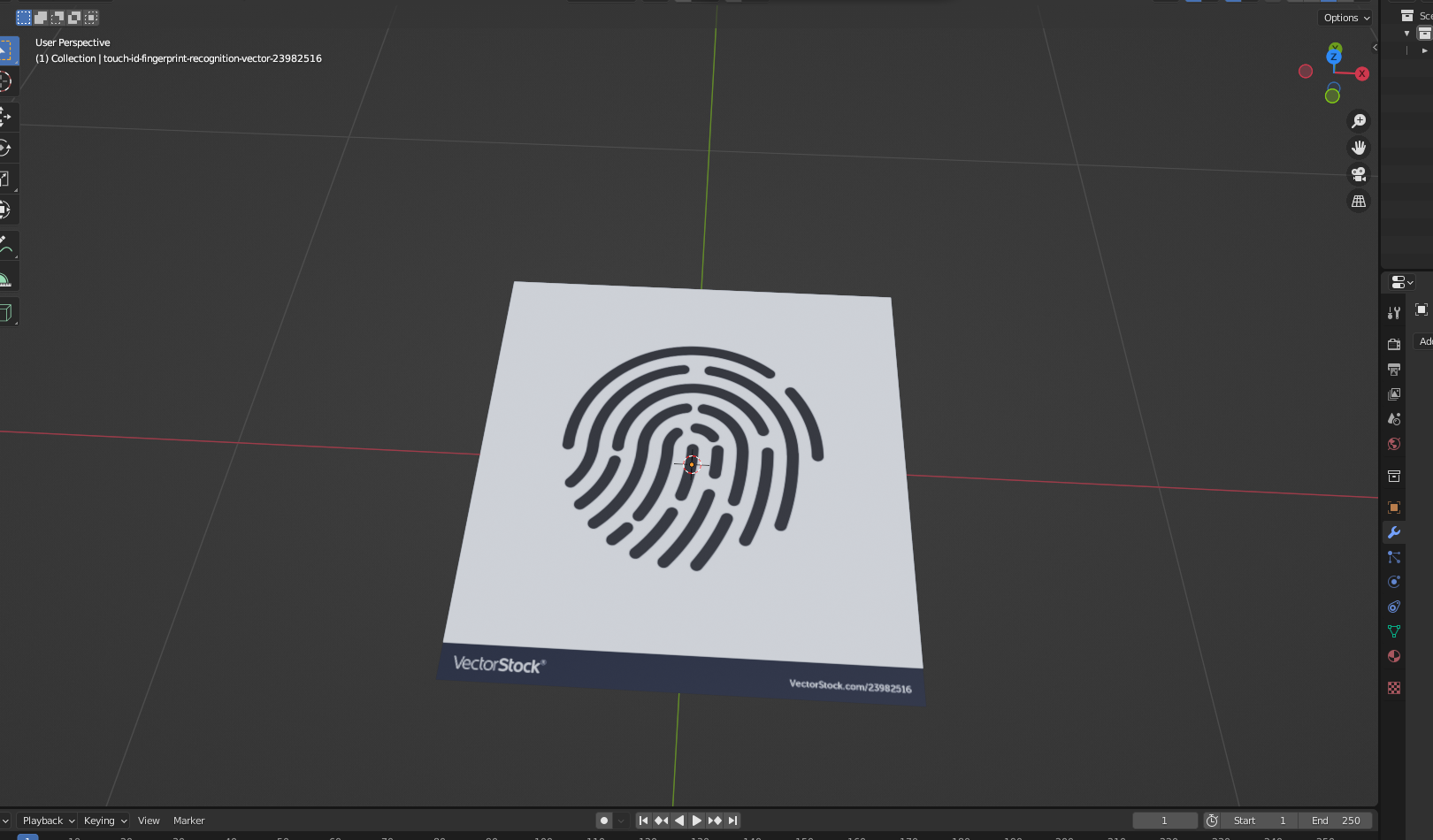Select the Rotate tool

click(x=7, y=149)
